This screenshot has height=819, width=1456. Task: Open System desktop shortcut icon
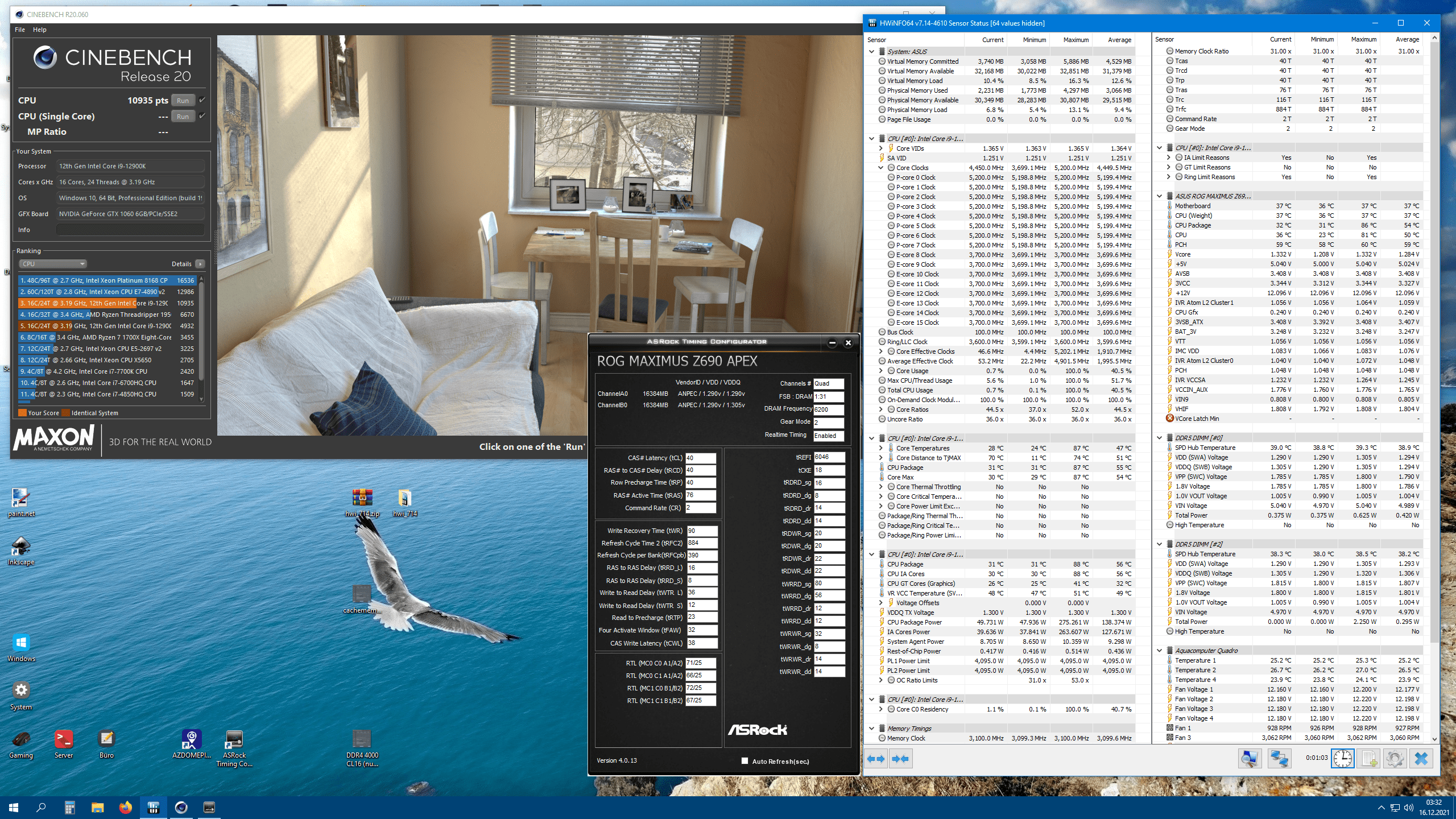21,696
